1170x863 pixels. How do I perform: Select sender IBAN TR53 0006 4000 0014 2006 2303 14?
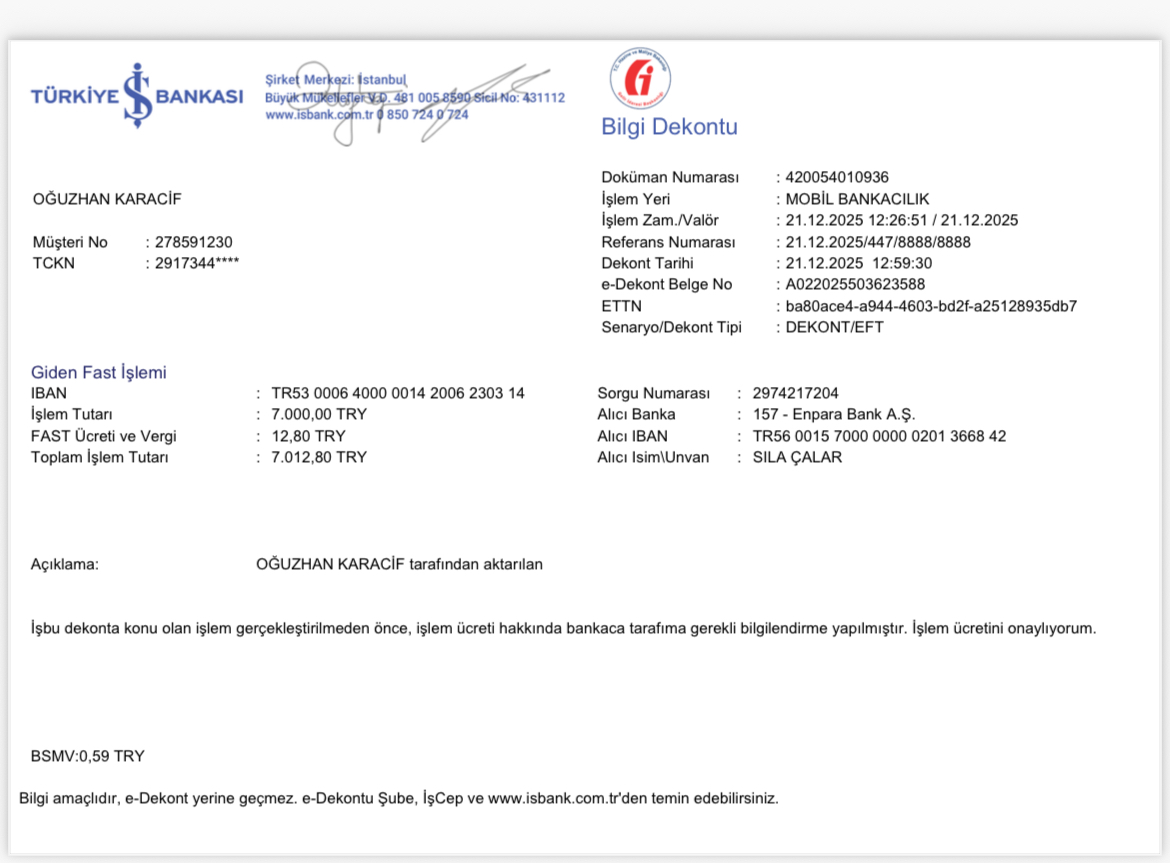tap(398, 393)
